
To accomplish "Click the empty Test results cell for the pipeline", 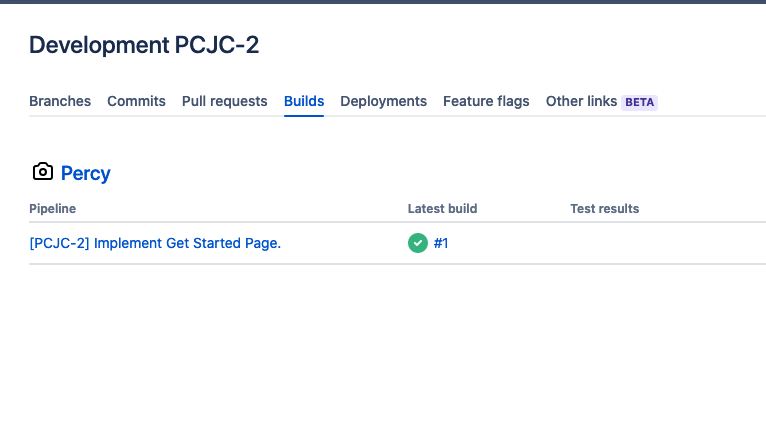I will pyautogui.click(x=640, y=243).
